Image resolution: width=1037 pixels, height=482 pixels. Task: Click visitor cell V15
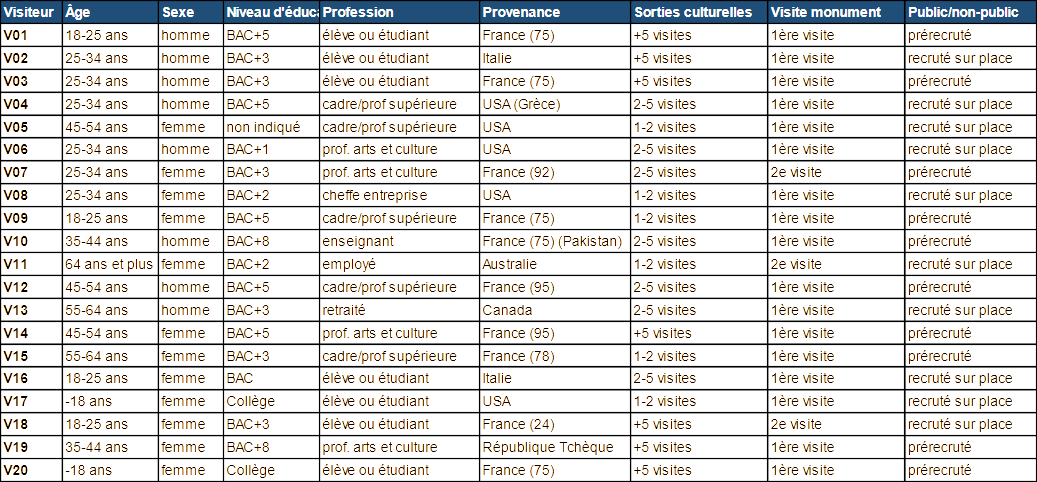[x=32, y=356]
